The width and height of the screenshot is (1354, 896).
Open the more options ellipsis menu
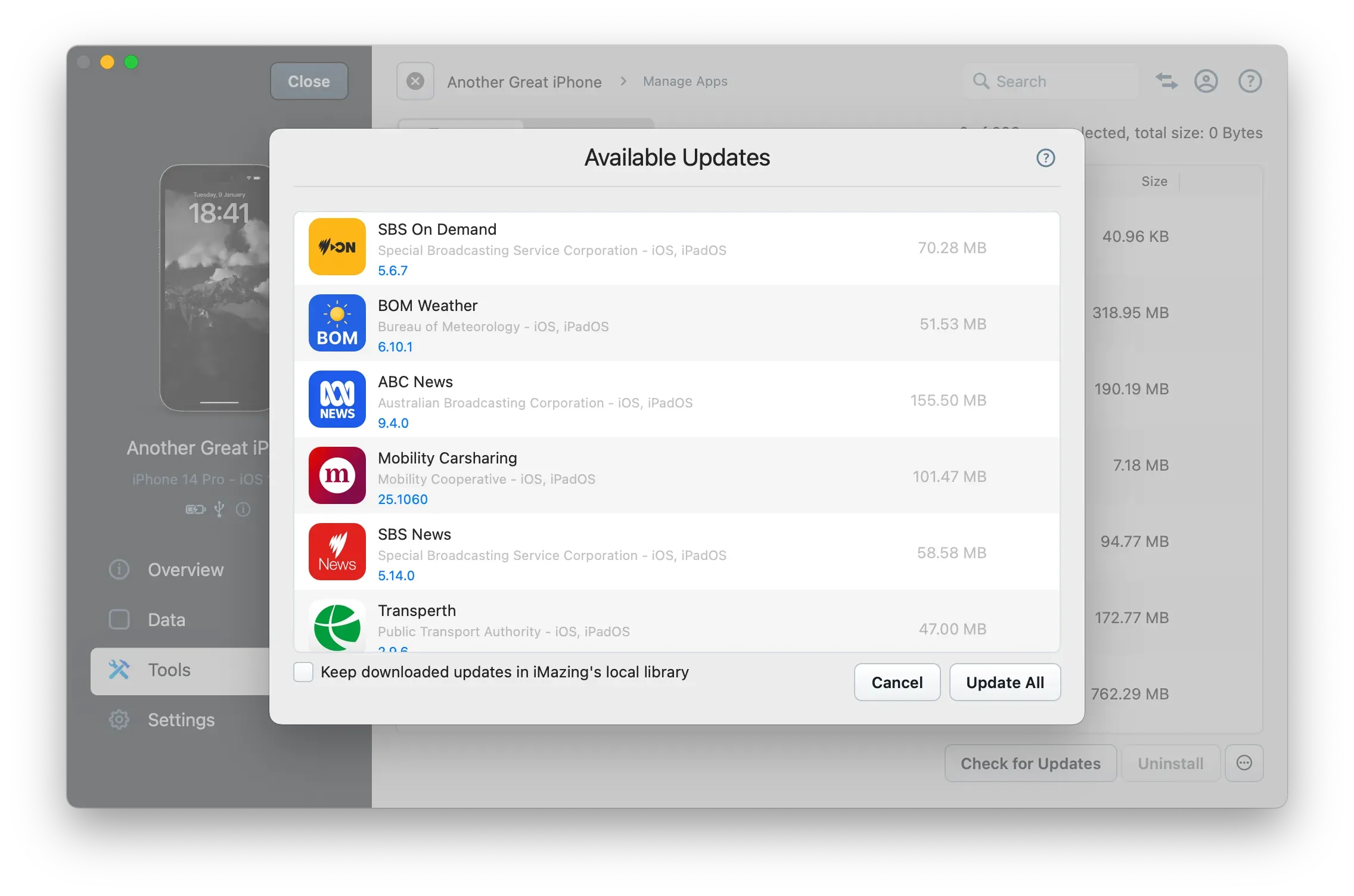[x=1245, y=763]
